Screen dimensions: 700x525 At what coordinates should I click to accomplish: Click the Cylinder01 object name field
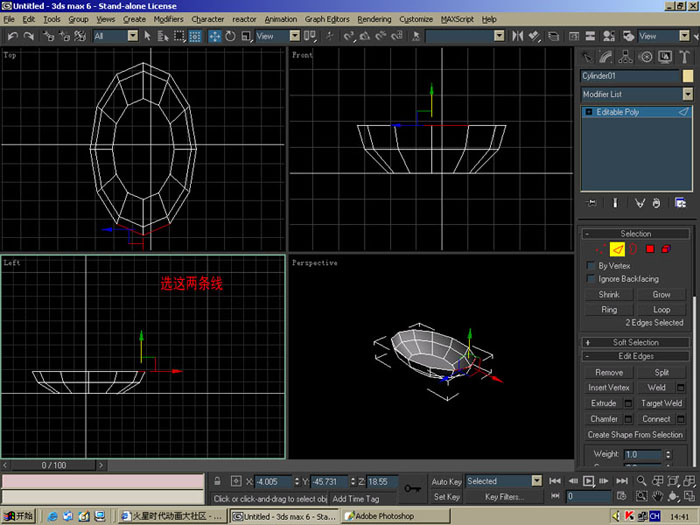[x=629, y=76]
